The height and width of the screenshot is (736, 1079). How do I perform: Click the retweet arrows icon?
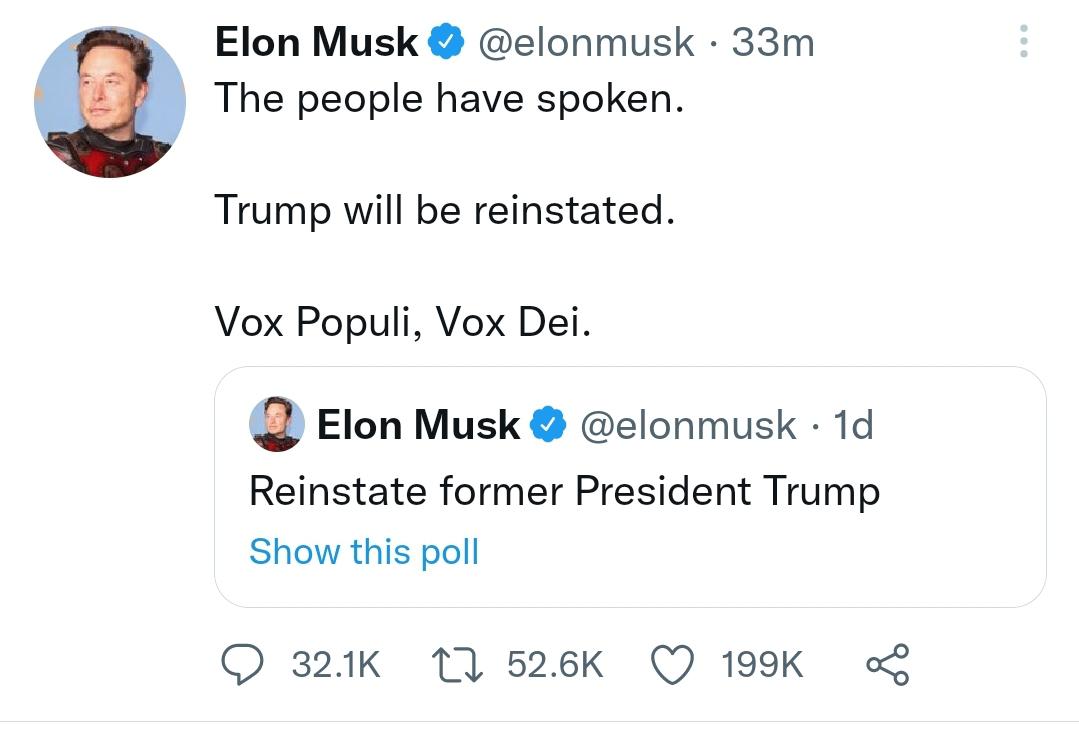458,665
